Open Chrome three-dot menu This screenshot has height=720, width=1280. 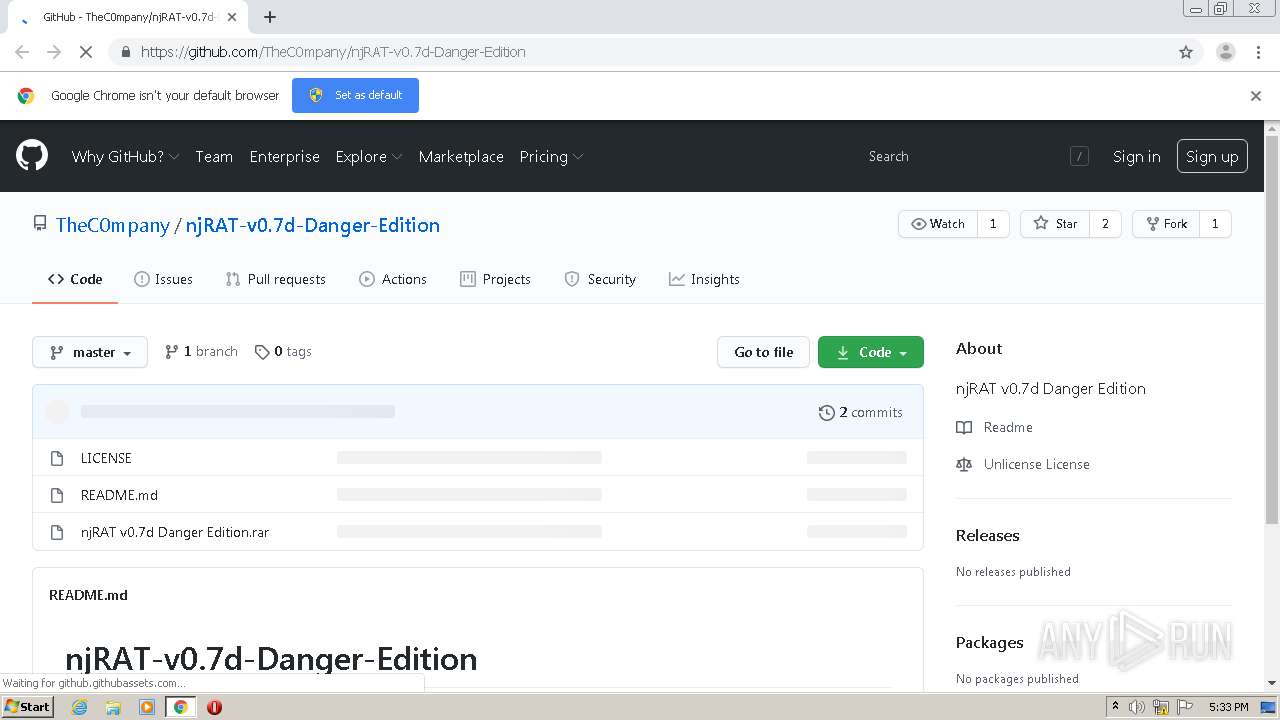[1258, 52]
